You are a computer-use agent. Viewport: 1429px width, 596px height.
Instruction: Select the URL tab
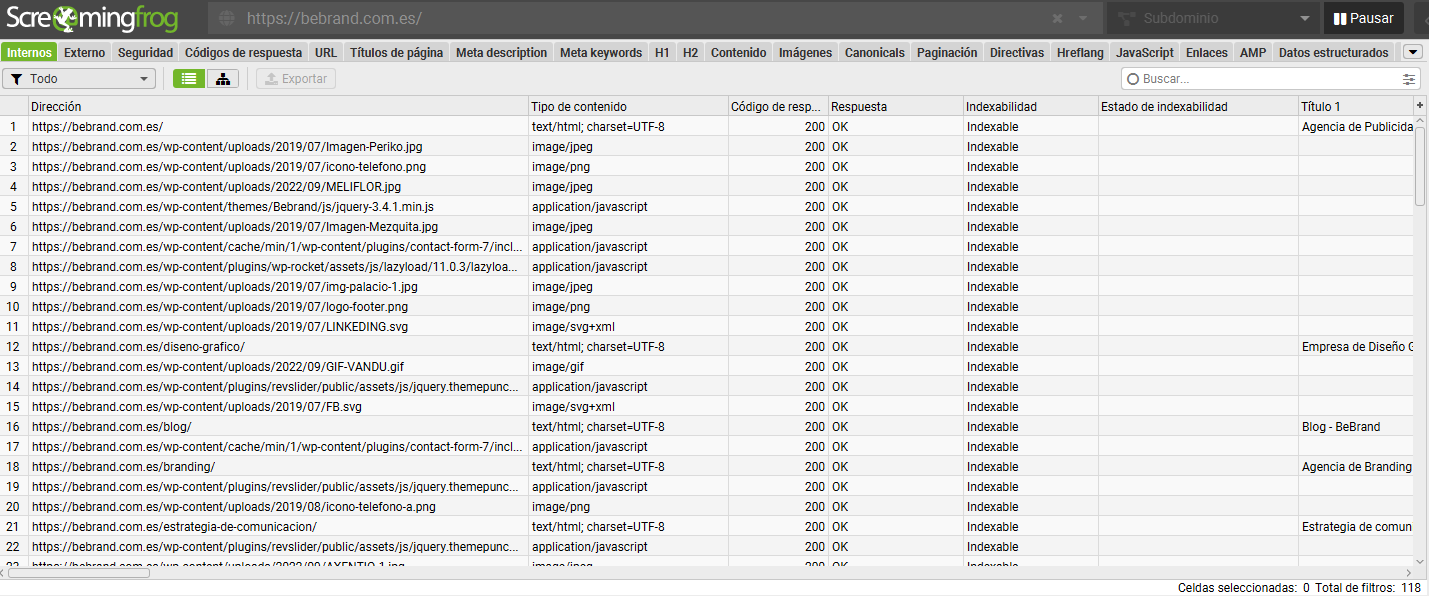coord(325,53)
